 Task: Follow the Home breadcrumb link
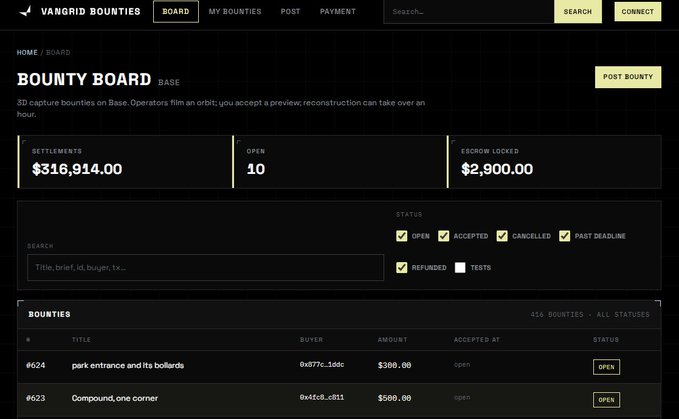(27, 52)
